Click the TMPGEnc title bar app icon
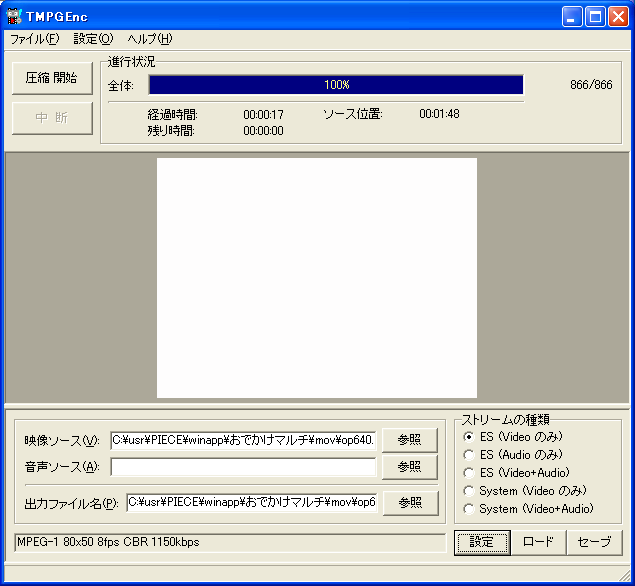Screen dimensions: 635x586 tap(14, 16)
